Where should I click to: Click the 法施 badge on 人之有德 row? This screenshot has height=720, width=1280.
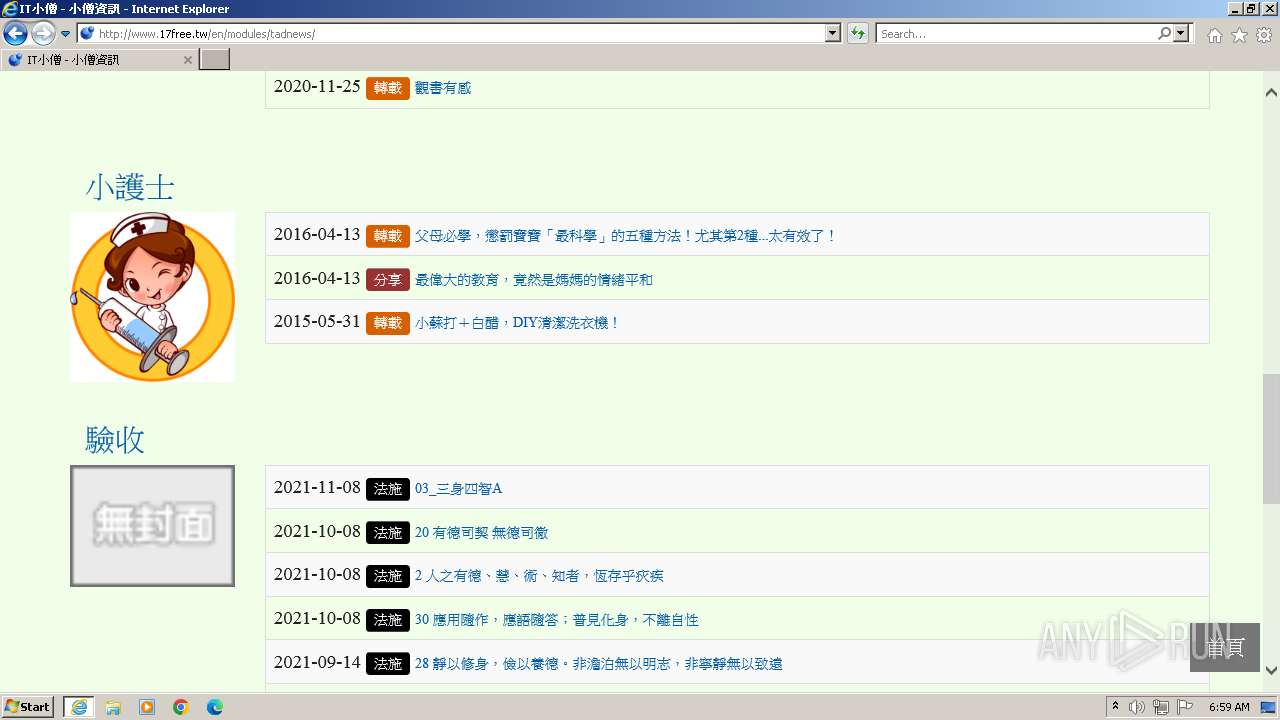388,576
